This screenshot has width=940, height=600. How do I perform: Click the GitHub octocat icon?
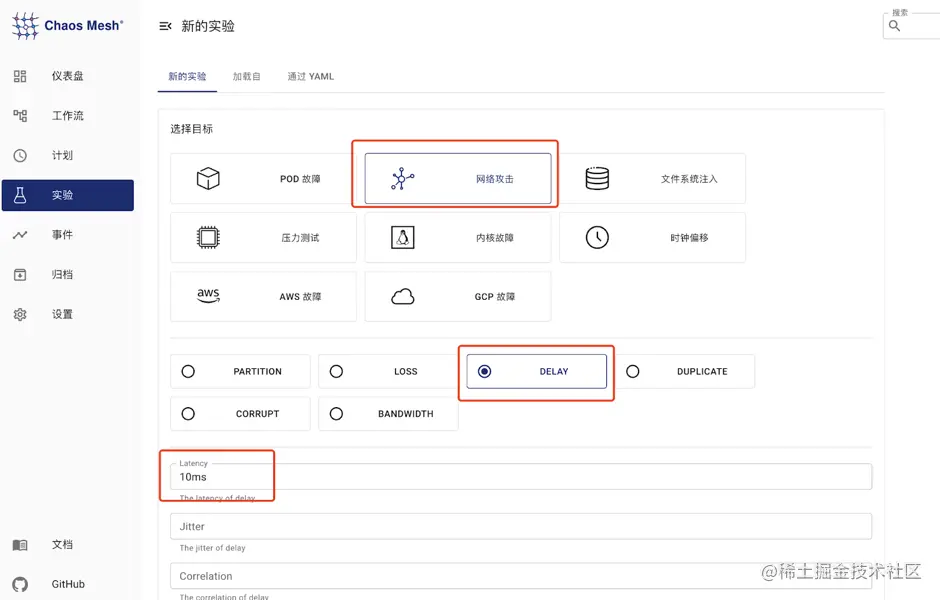point(20,584)
